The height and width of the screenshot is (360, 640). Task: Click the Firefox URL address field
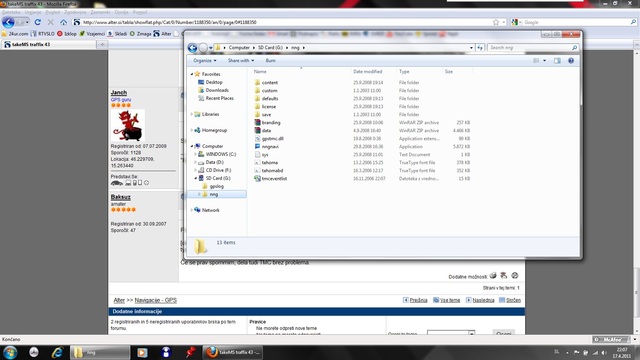pos(286,22)
